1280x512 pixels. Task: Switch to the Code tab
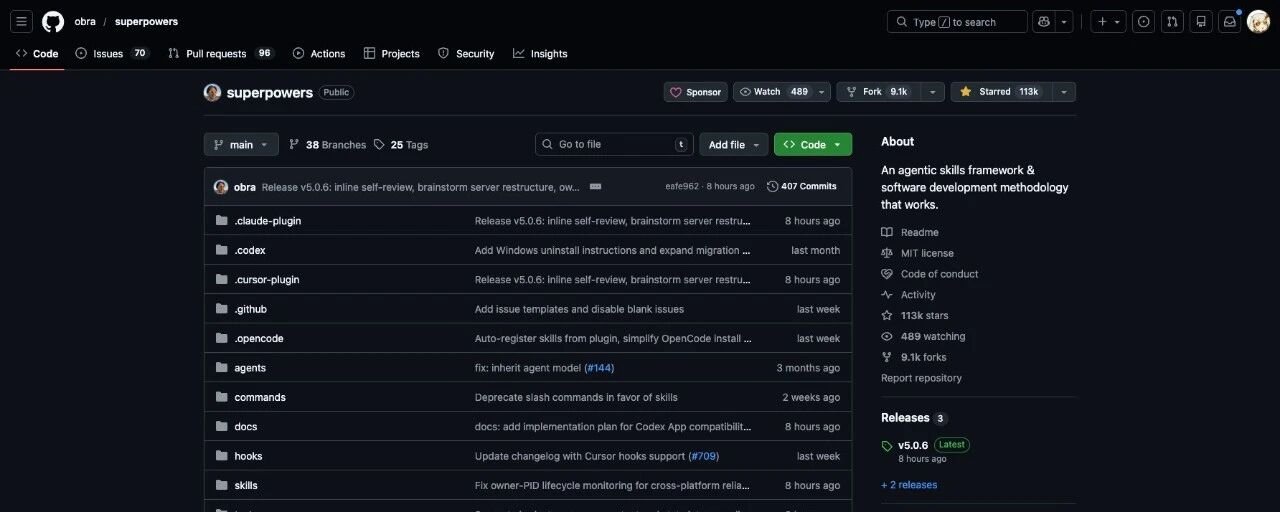point(37,53)
